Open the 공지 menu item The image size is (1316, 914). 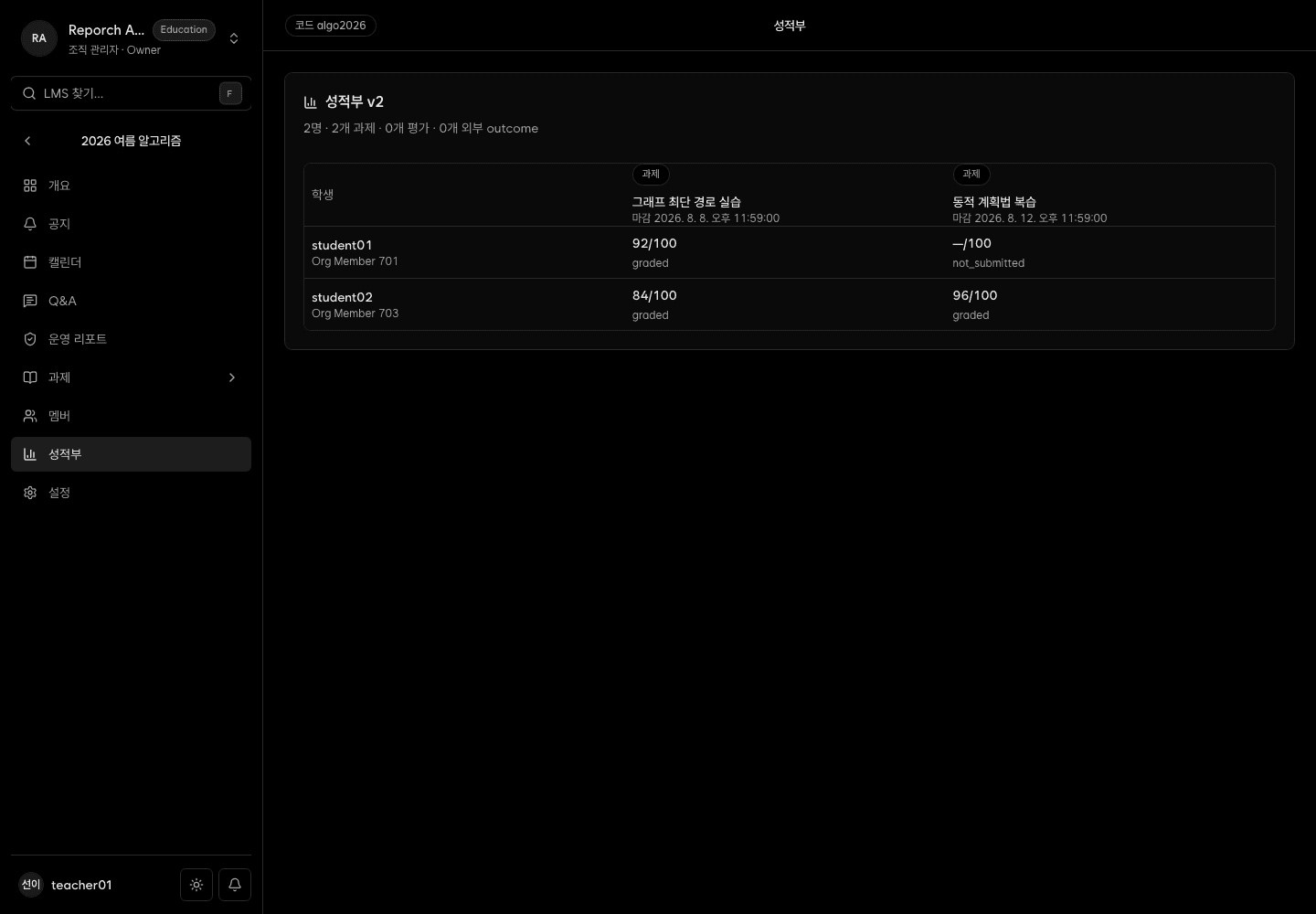[x=131, y=224]
